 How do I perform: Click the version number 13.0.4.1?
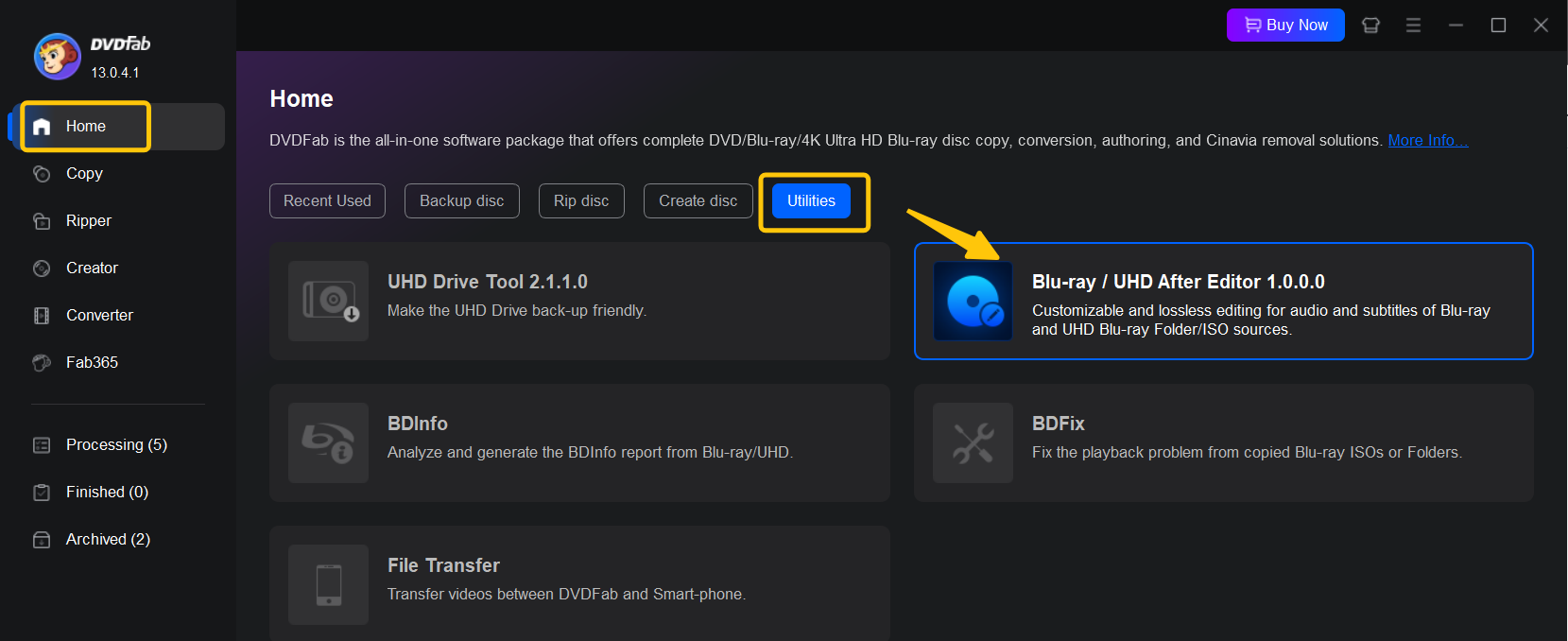coord(114,73)
